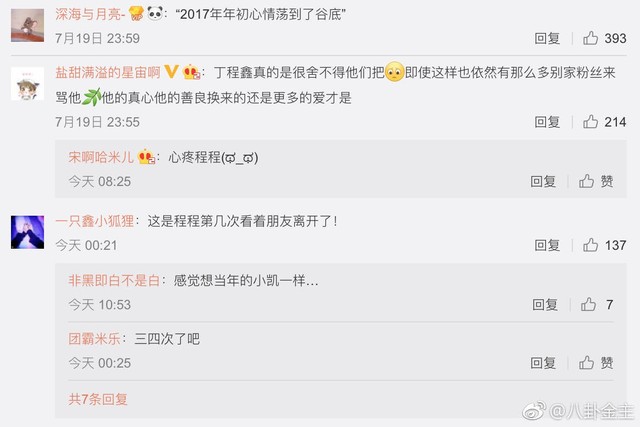This screenshot has height=427, width=640.
Task: Open 深海与月亮's profile avatar
Action: [27, 25]
